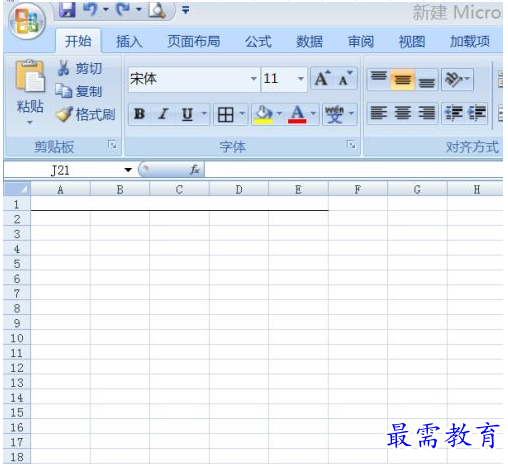Open the 加载项 tab

tap(470, 42)
